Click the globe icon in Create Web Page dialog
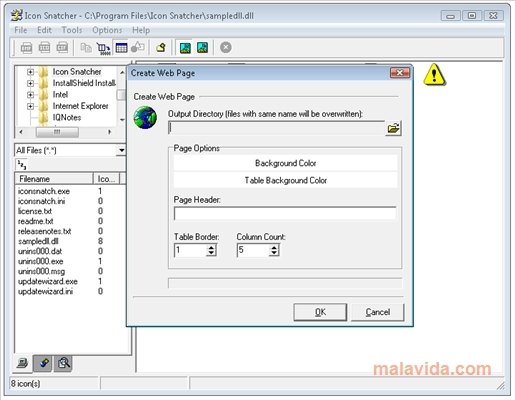The image size is (515, 400). pos(145,118)
